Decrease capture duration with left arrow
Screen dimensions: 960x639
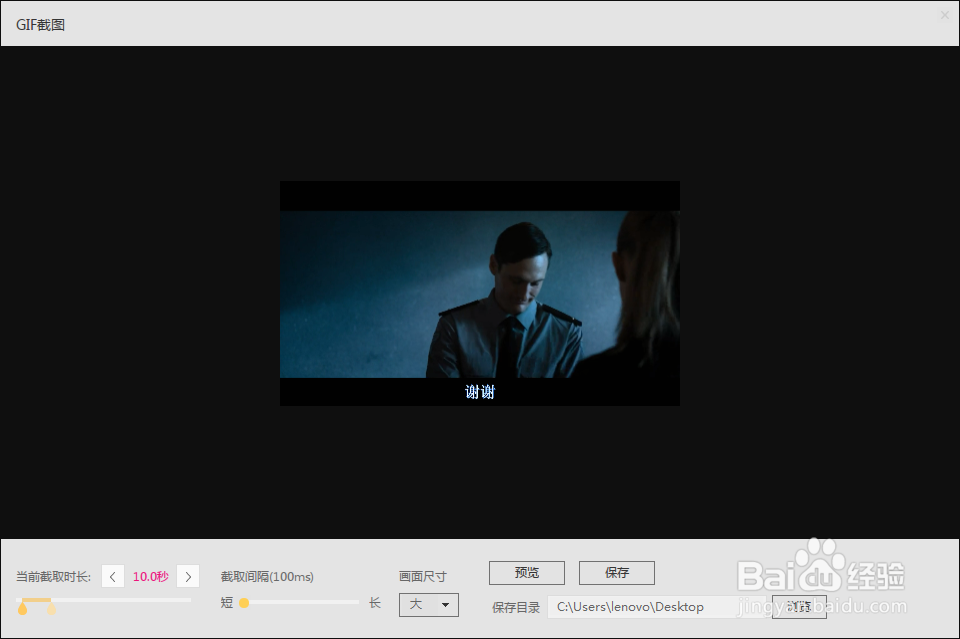(x=113, y=577)
